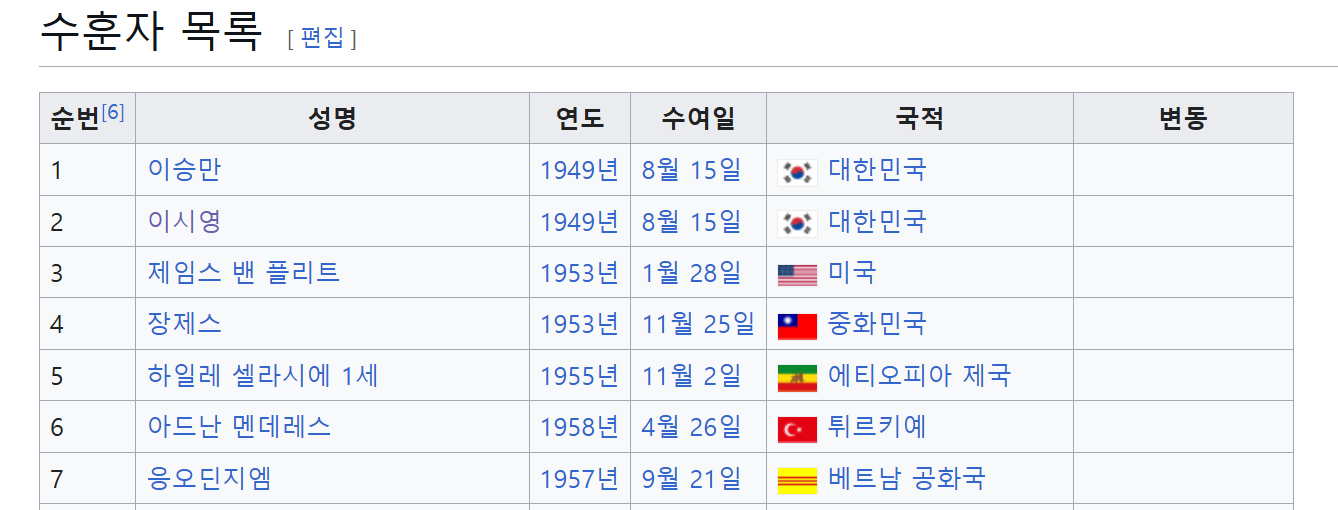
Task: Open the 응오딘지엠 article link
Action: click(209, 479)
